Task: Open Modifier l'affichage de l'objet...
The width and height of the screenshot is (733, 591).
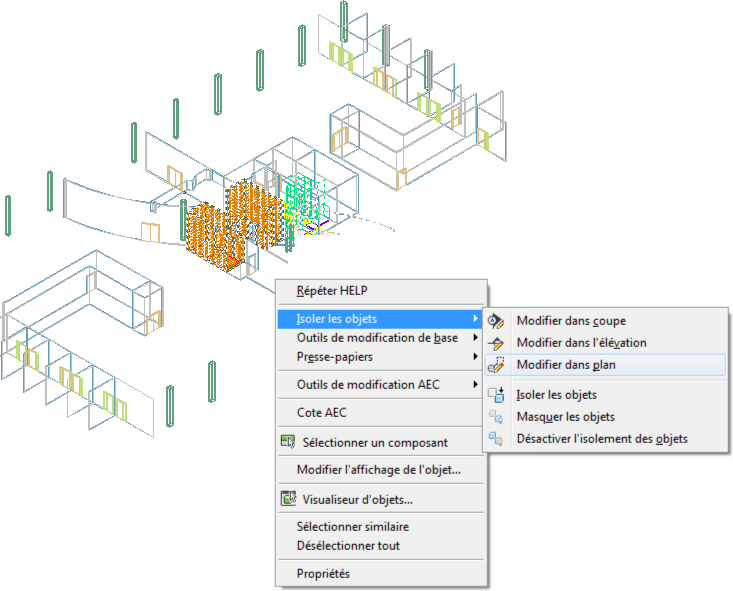Action: (381, 470)
